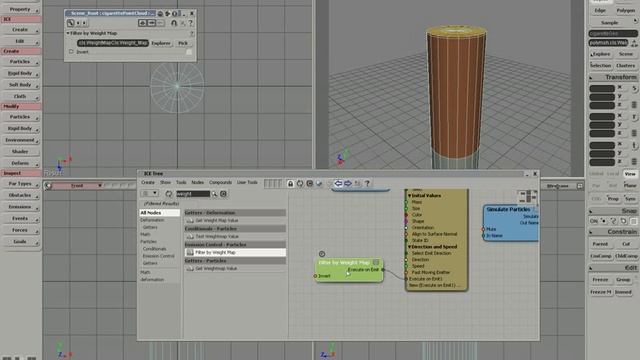Image resolution: width=640 pixels, height=360 pixels.
Task: Click the Pick button in property editor
Action: pos(183,43)
